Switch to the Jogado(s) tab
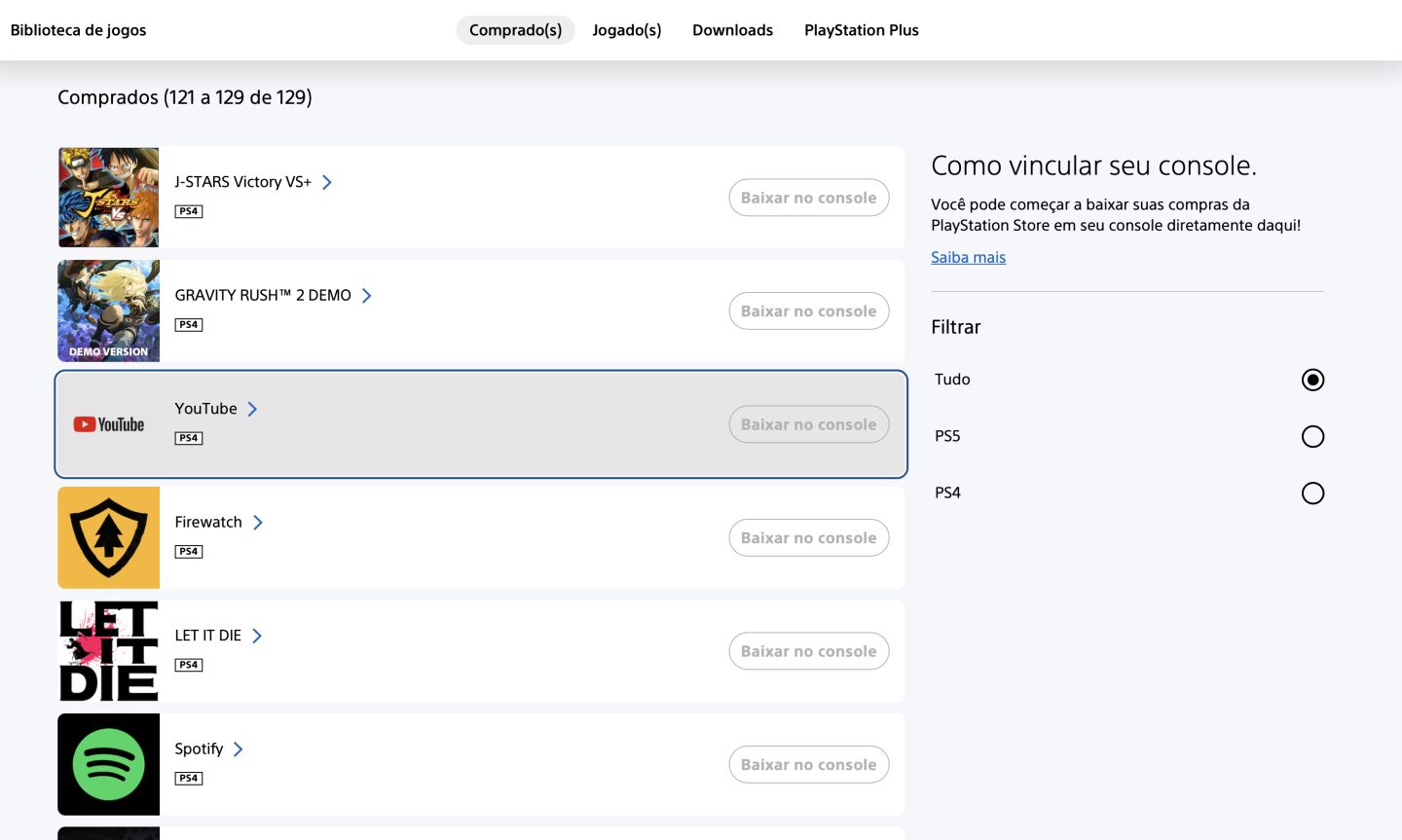The height and width of the screenshot is (840, 1402). pos(627,30)
